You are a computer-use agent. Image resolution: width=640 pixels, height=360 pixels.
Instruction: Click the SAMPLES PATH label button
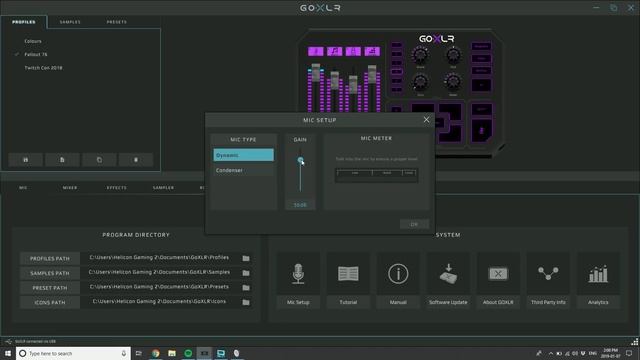click(50, 273)
